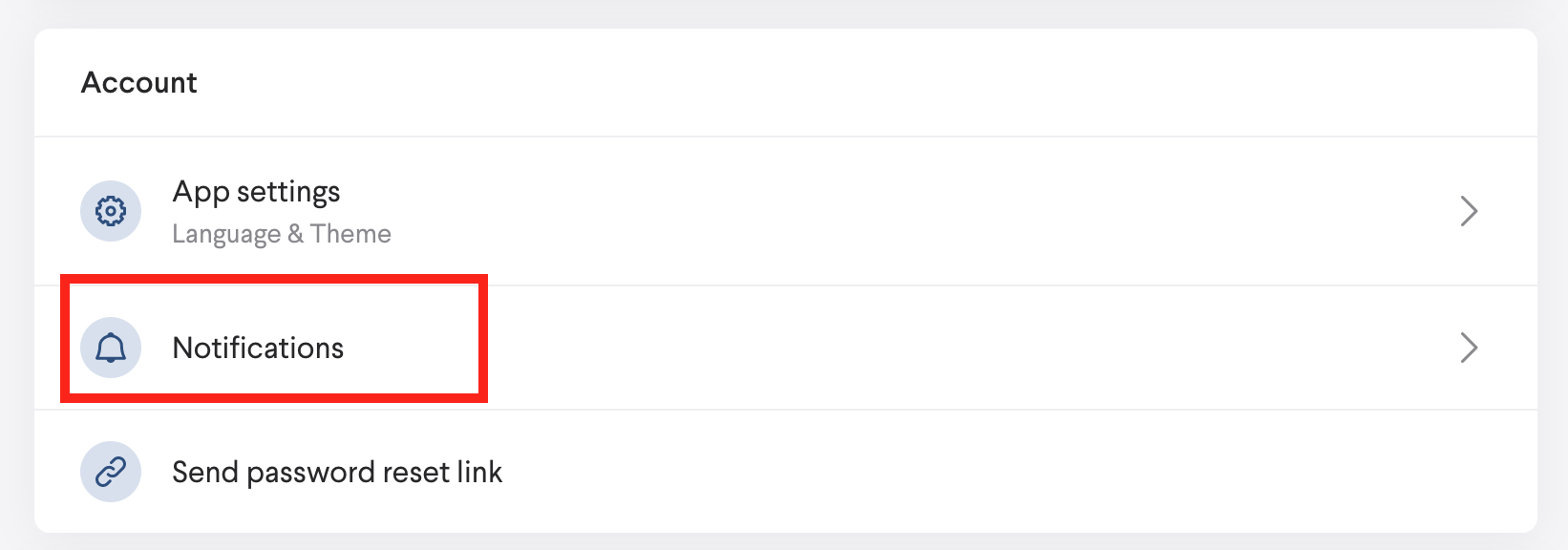Expand App settings using its right chevron
The image size is (1568, 550).
(1469, 211)
